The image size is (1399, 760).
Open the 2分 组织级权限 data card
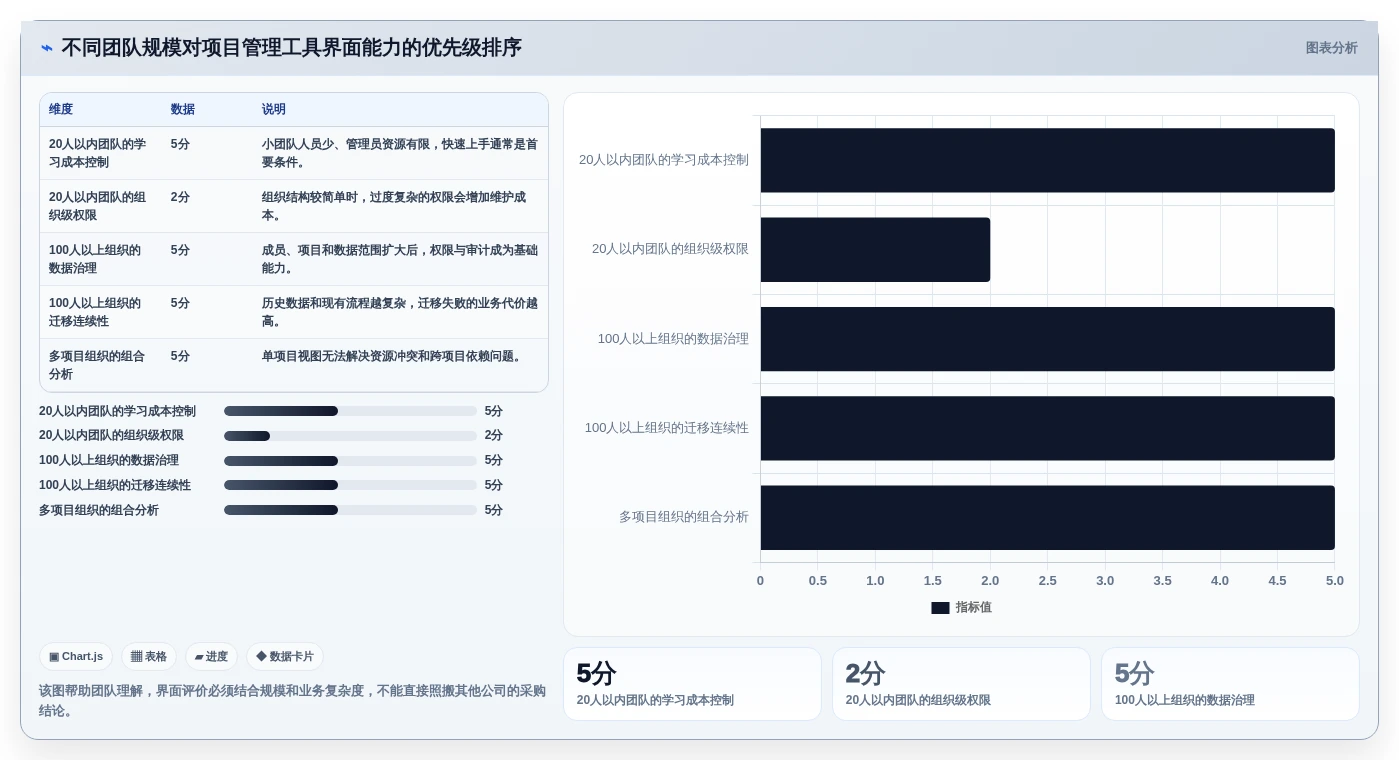click(961, 684)
